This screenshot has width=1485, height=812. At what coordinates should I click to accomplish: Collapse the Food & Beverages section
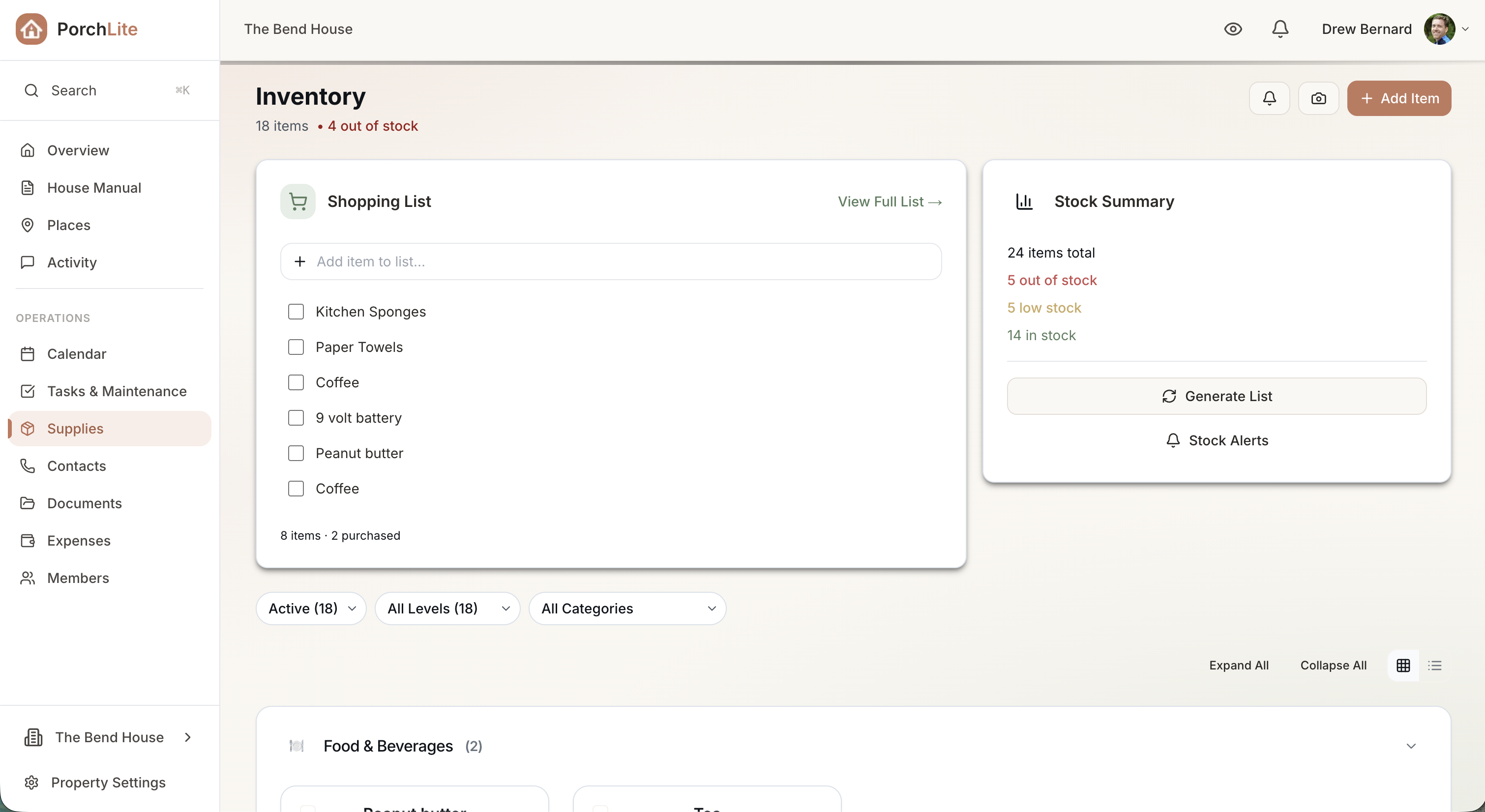(x=1411, y=746)
